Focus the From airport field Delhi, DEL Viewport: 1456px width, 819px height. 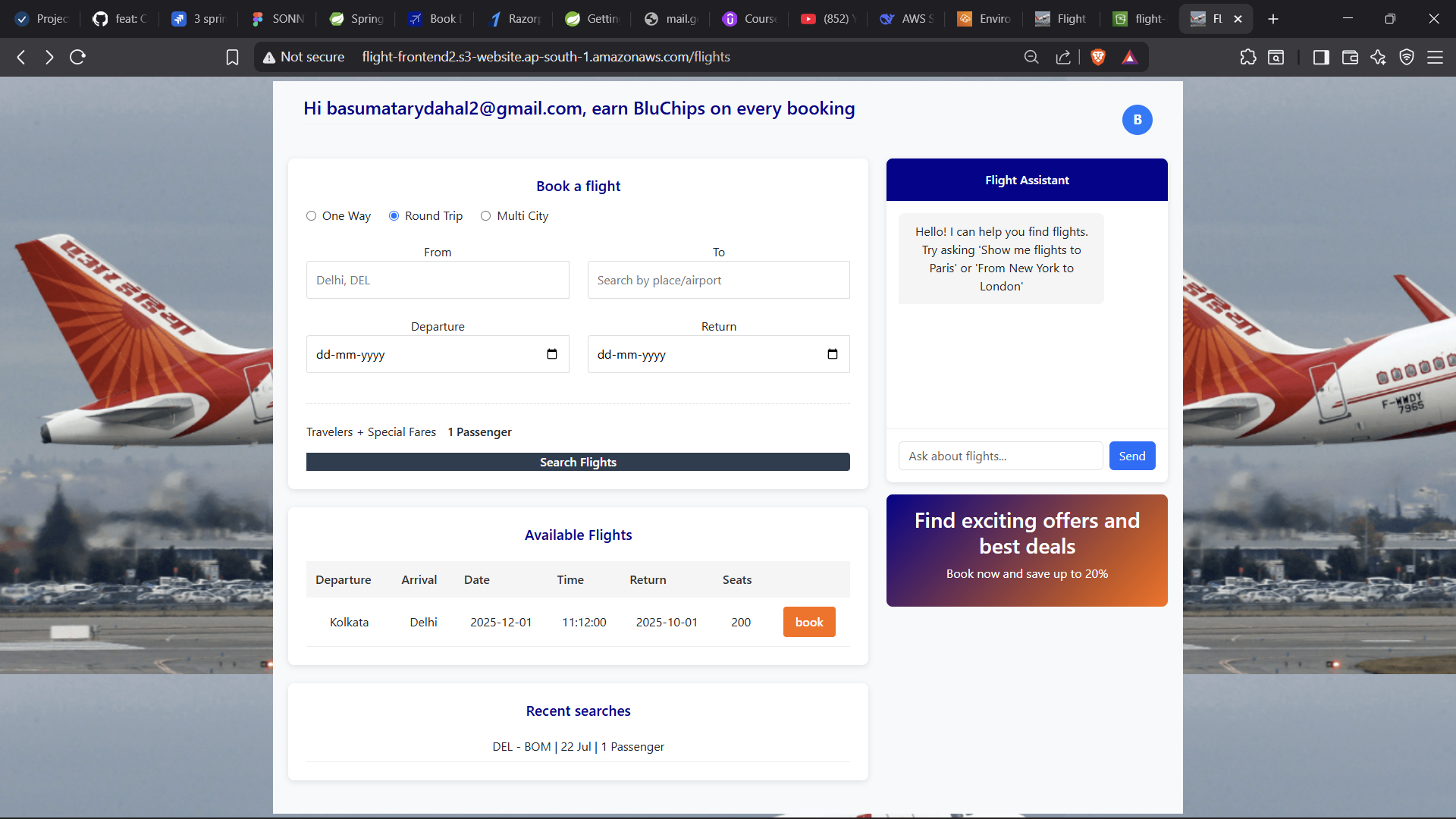click(438, 280)
